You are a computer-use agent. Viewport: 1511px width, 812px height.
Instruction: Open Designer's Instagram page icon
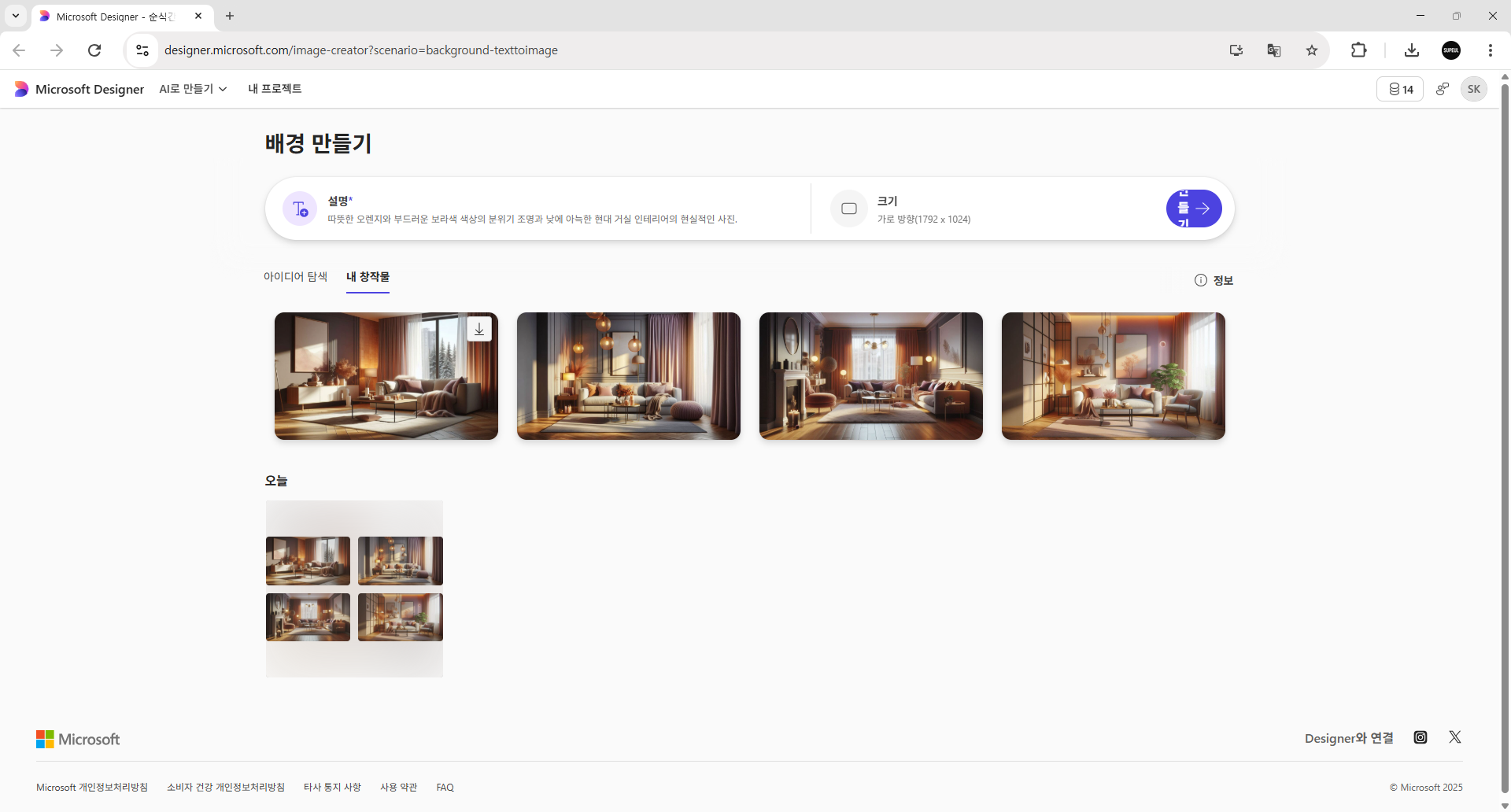pyautogui.click(x=1420, y=737)
